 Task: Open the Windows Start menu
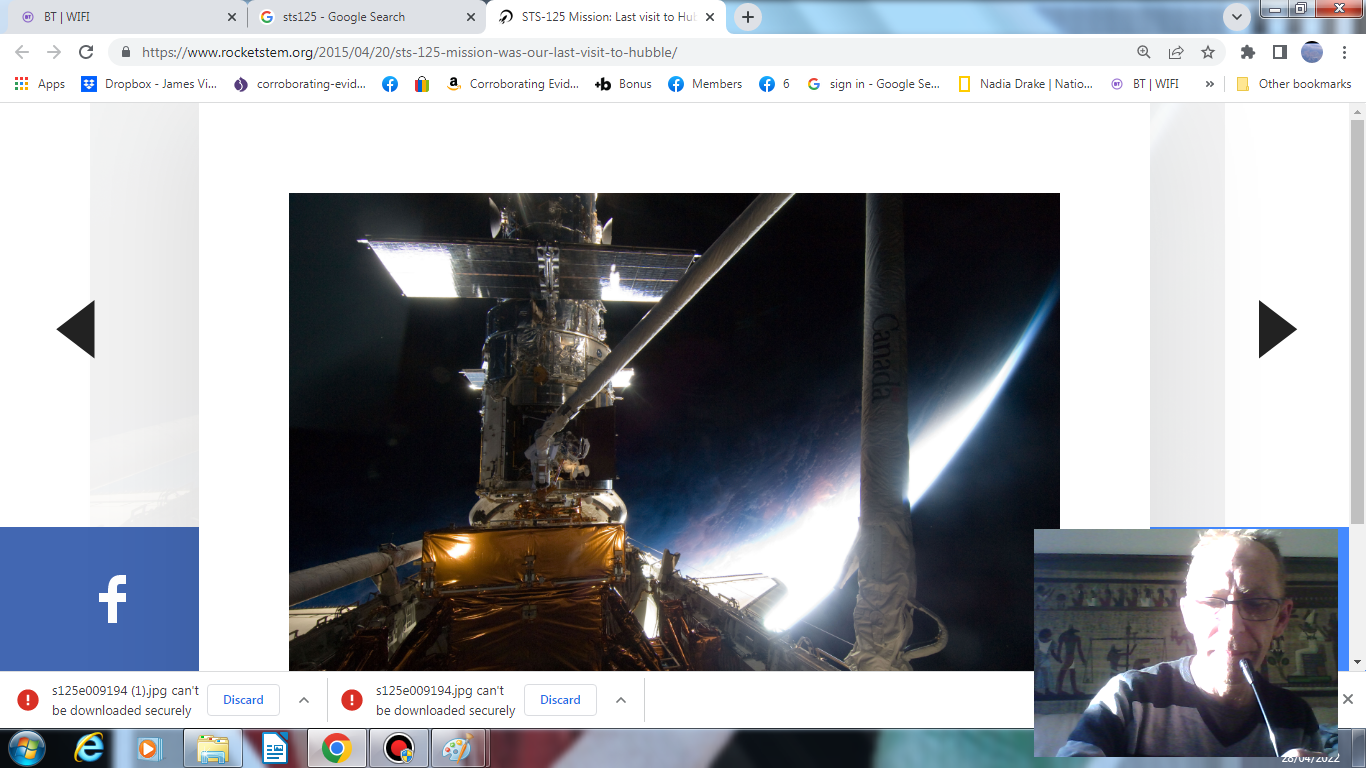pyautogui.click(x=25, y=748)
